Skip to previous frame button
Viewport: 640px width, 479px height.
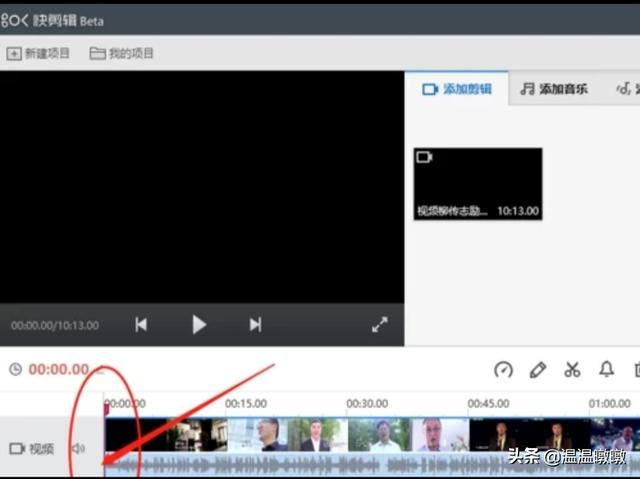click(x=141, y=324)
